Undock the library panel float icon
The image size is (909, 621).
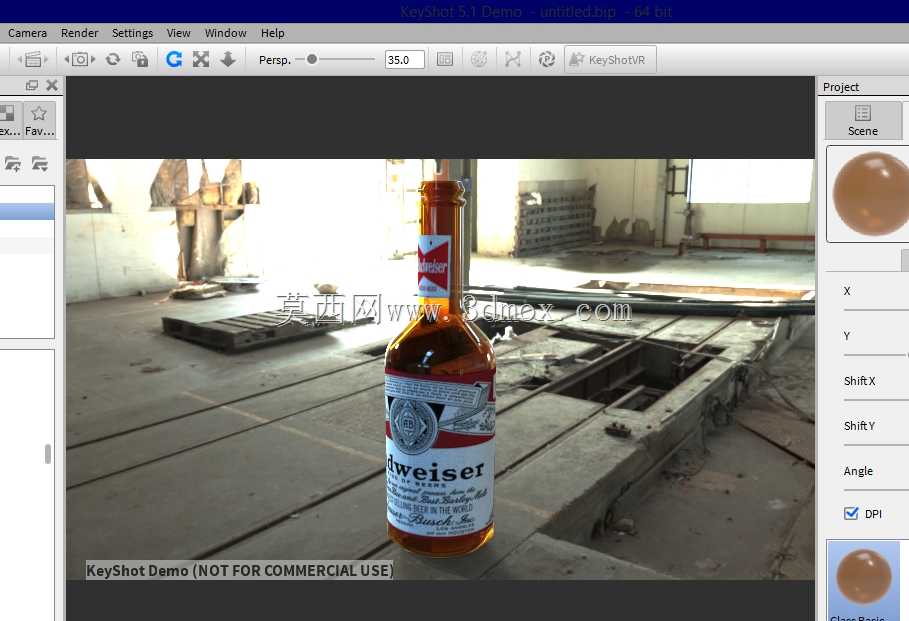click(x=32, y=86)
